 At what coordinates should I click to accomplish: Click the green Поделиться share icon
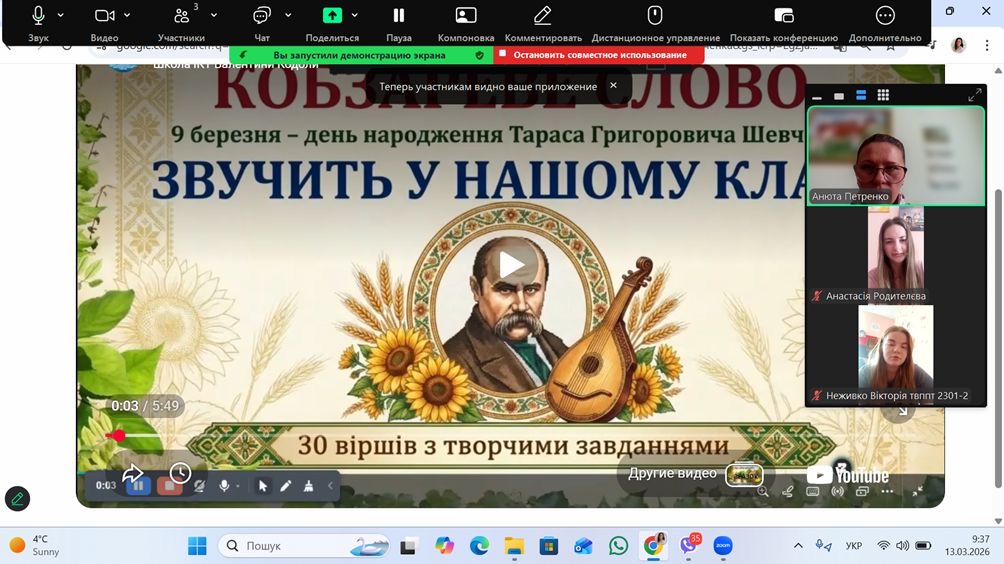tap(332, 16)
